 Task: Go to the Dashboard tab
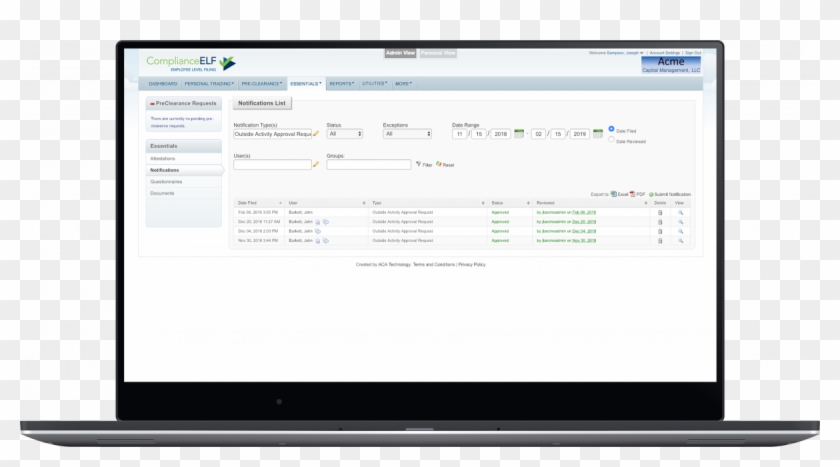click(163, 84)
